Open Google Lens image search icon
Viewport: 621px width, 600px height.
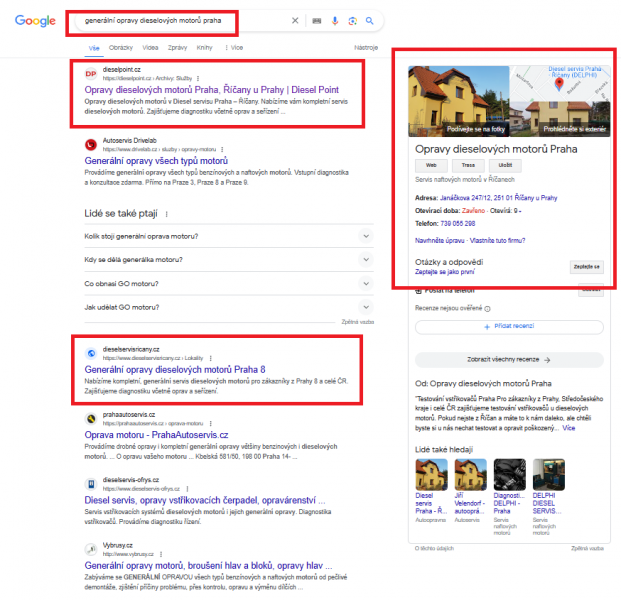(352, 21)
